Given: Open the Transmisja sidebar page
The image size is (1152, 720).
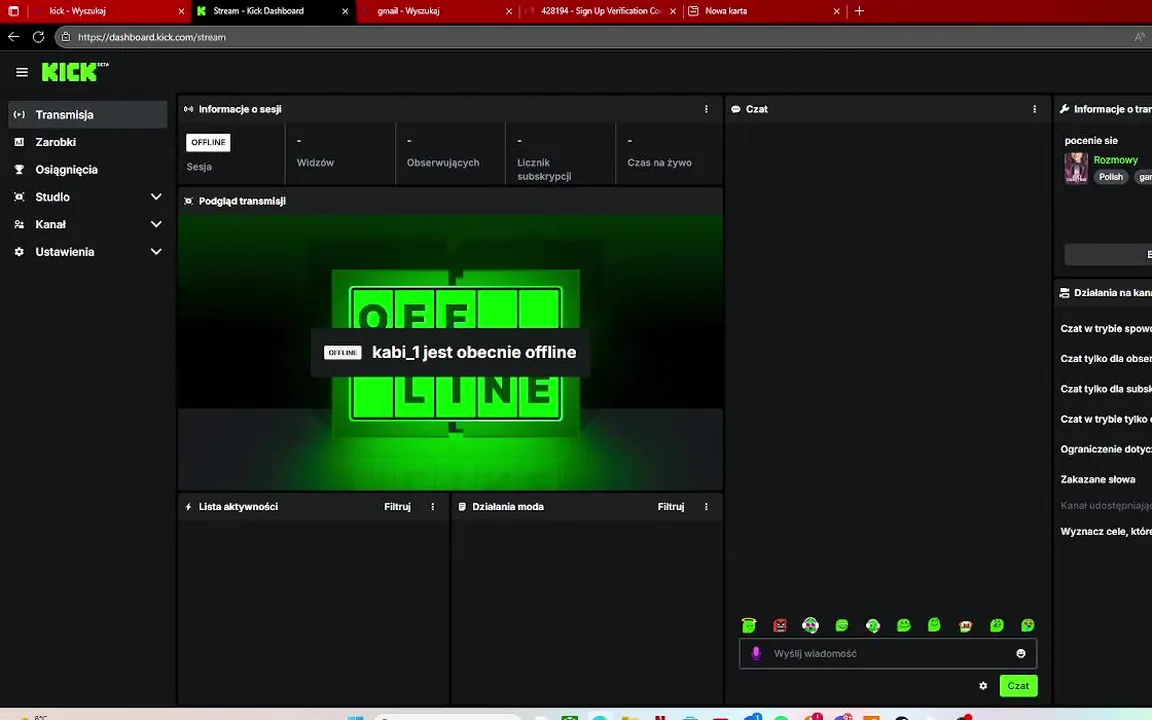Looking at the screenshot, I should [x=87, y=115].
